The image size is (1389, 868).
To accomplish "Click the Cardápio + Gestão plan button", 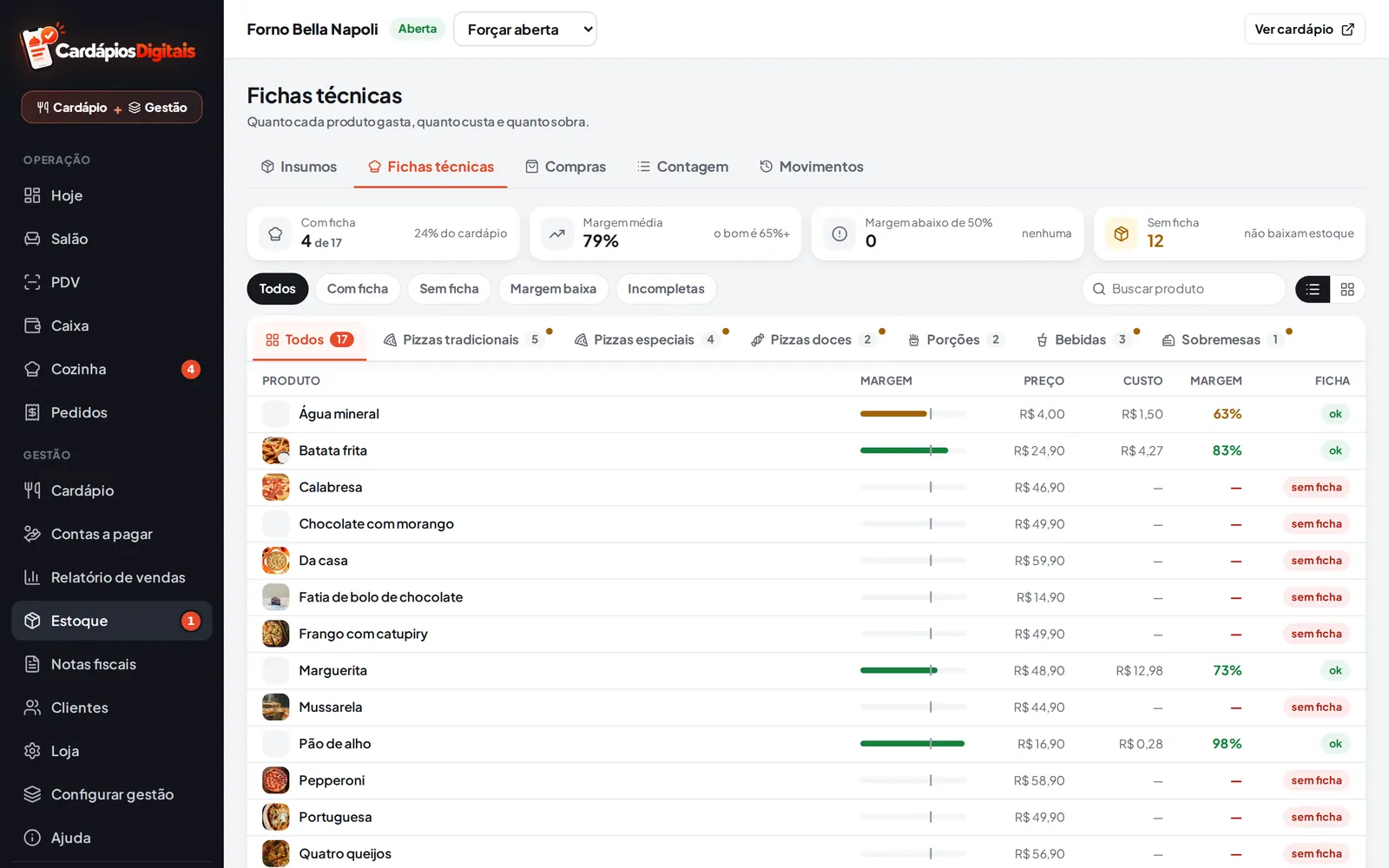I will pyautogui.click(x=112, y=108).
